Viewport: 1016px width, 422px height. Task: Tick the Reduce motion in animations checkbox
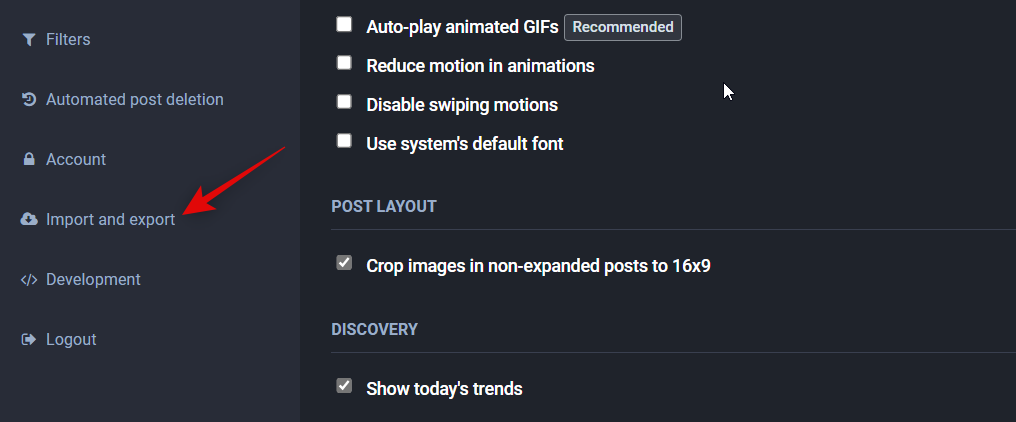(344, 63)
